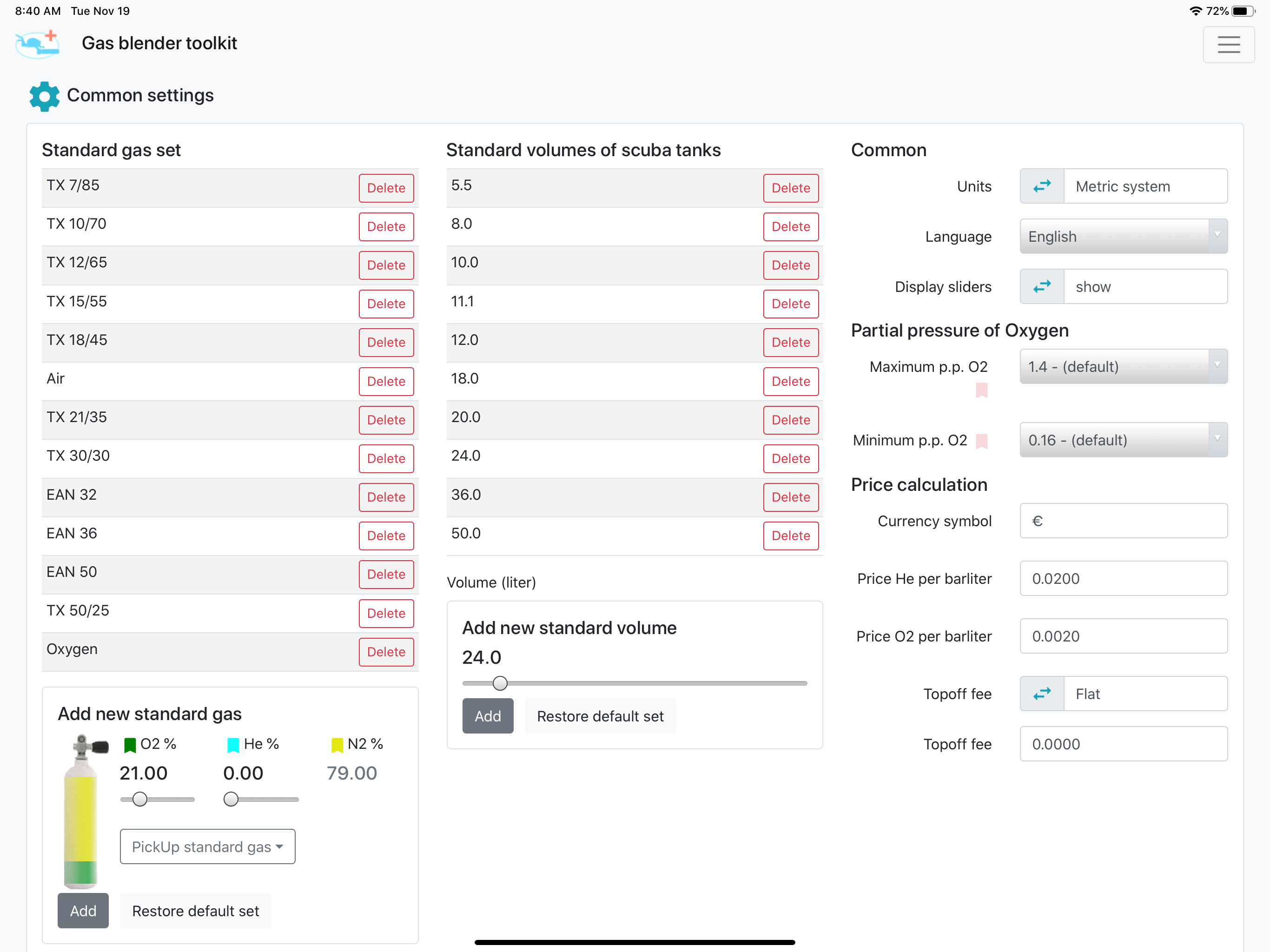Open the Language dropdown
Viewport: 1270px width, 952px height.
click(x=1123, y=236)
